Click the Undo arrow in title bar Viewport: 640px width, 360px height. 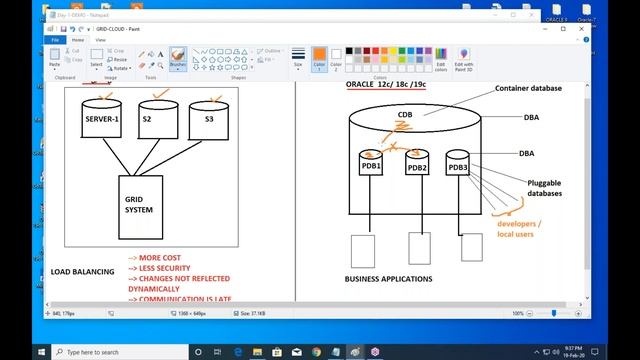[x=72, y=29]
